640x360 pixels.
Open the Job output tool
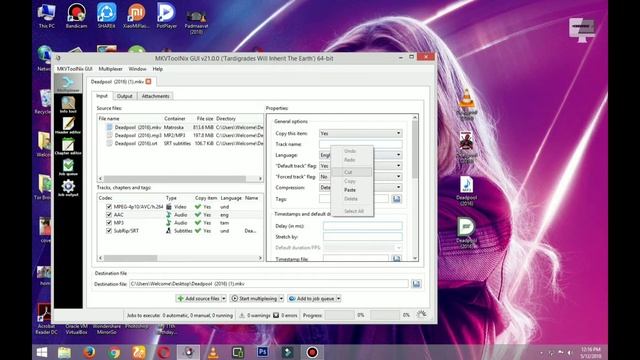pyautogui.click(x=68, y=188)
